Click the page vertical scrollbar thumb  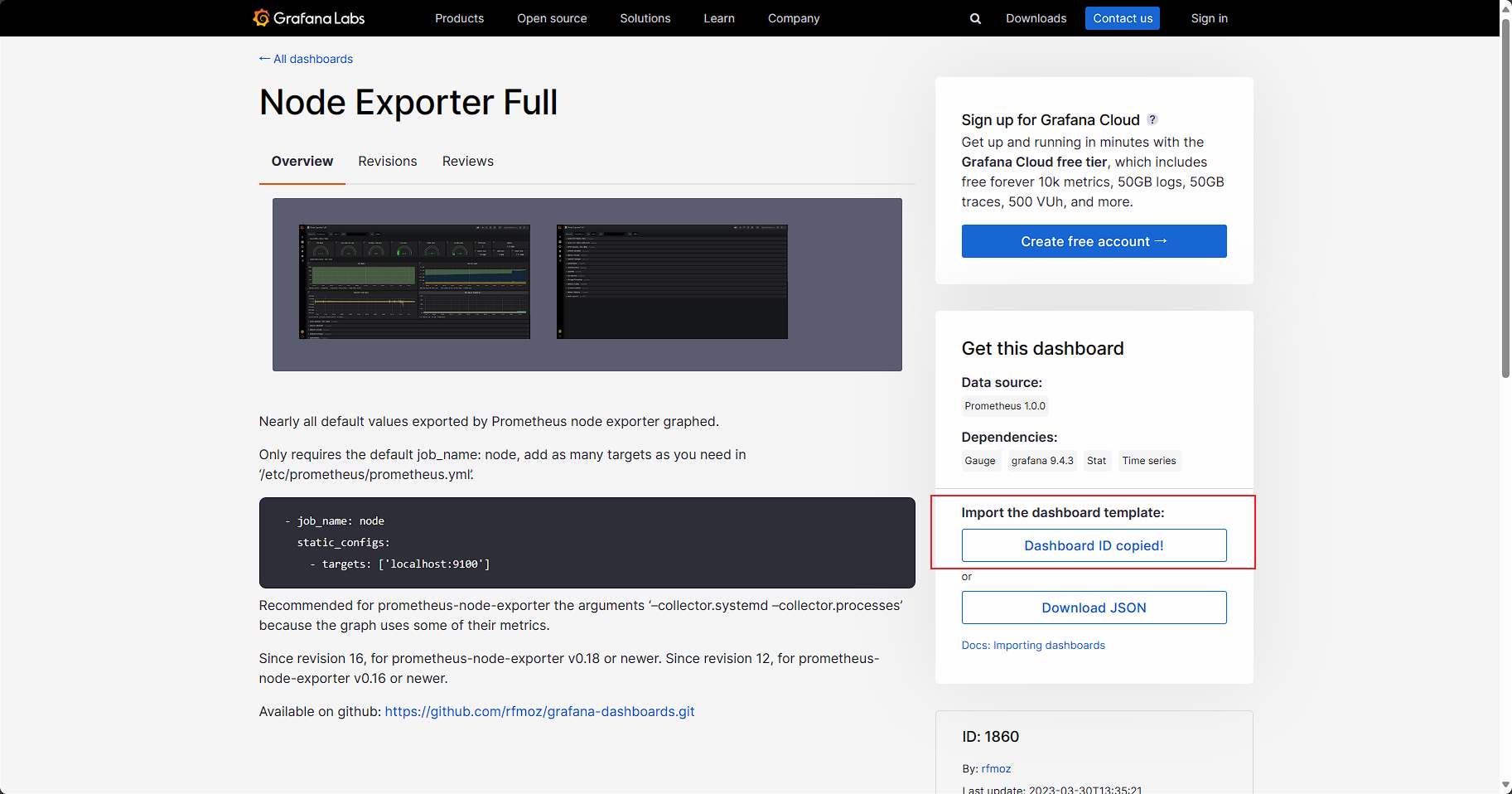tap(1505, 197)
